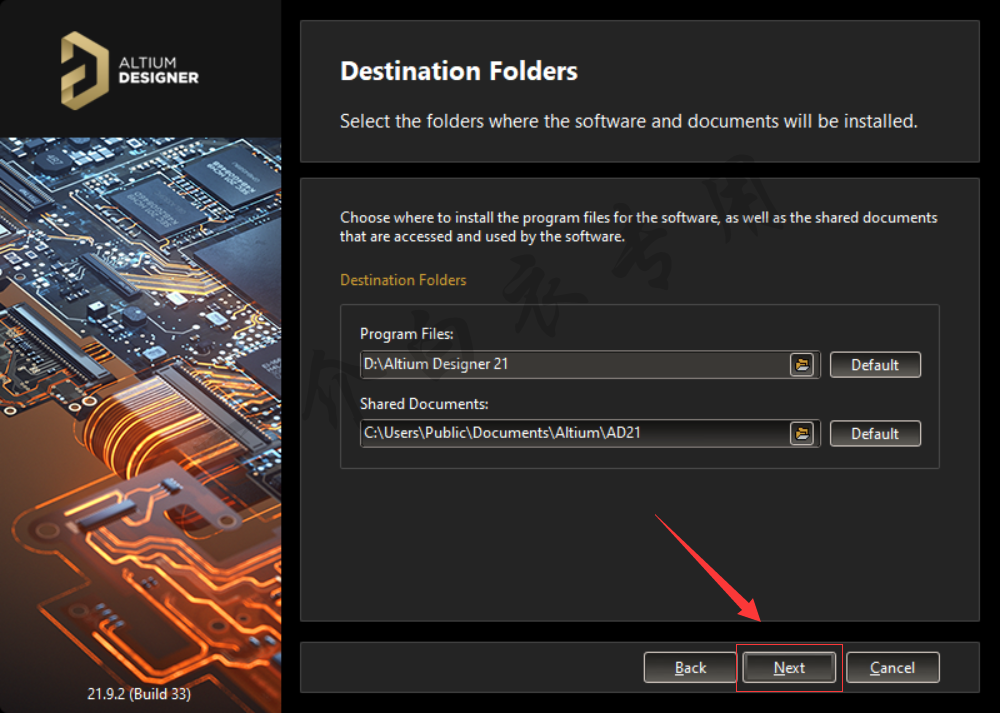Screen dimensions: 1000x713
Task: Click the 'Choose where to install' description text
Action: tap(638, 227)
